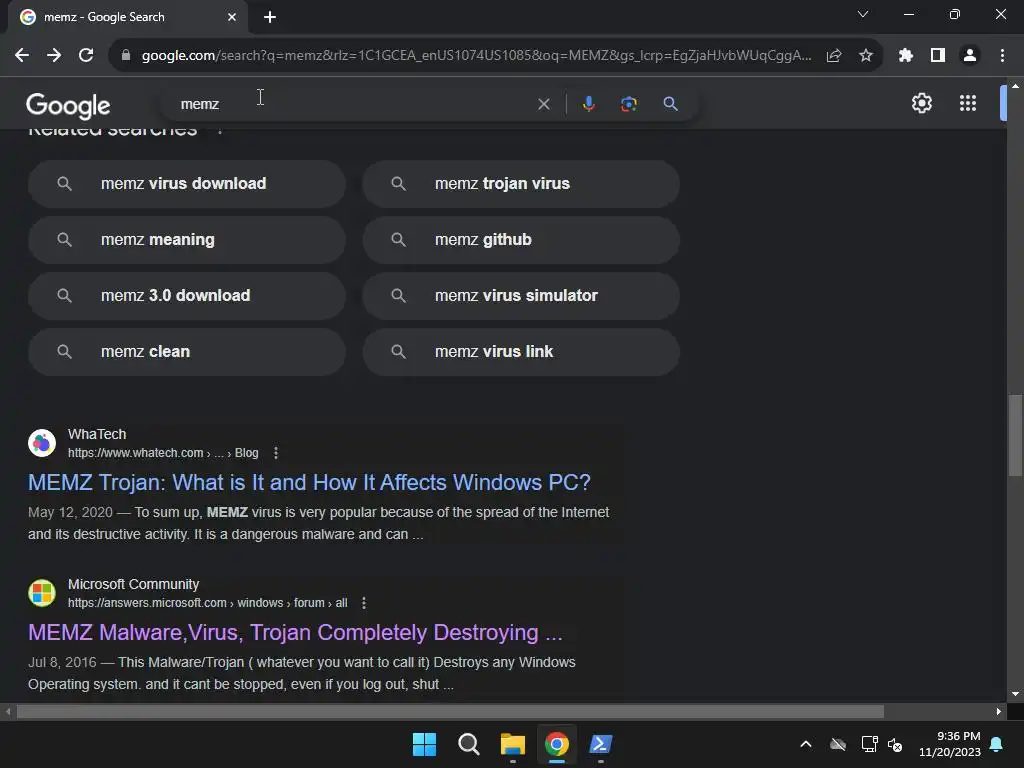
Task: Switch to Chrome in the taskbar
Action: pos(557,744)
